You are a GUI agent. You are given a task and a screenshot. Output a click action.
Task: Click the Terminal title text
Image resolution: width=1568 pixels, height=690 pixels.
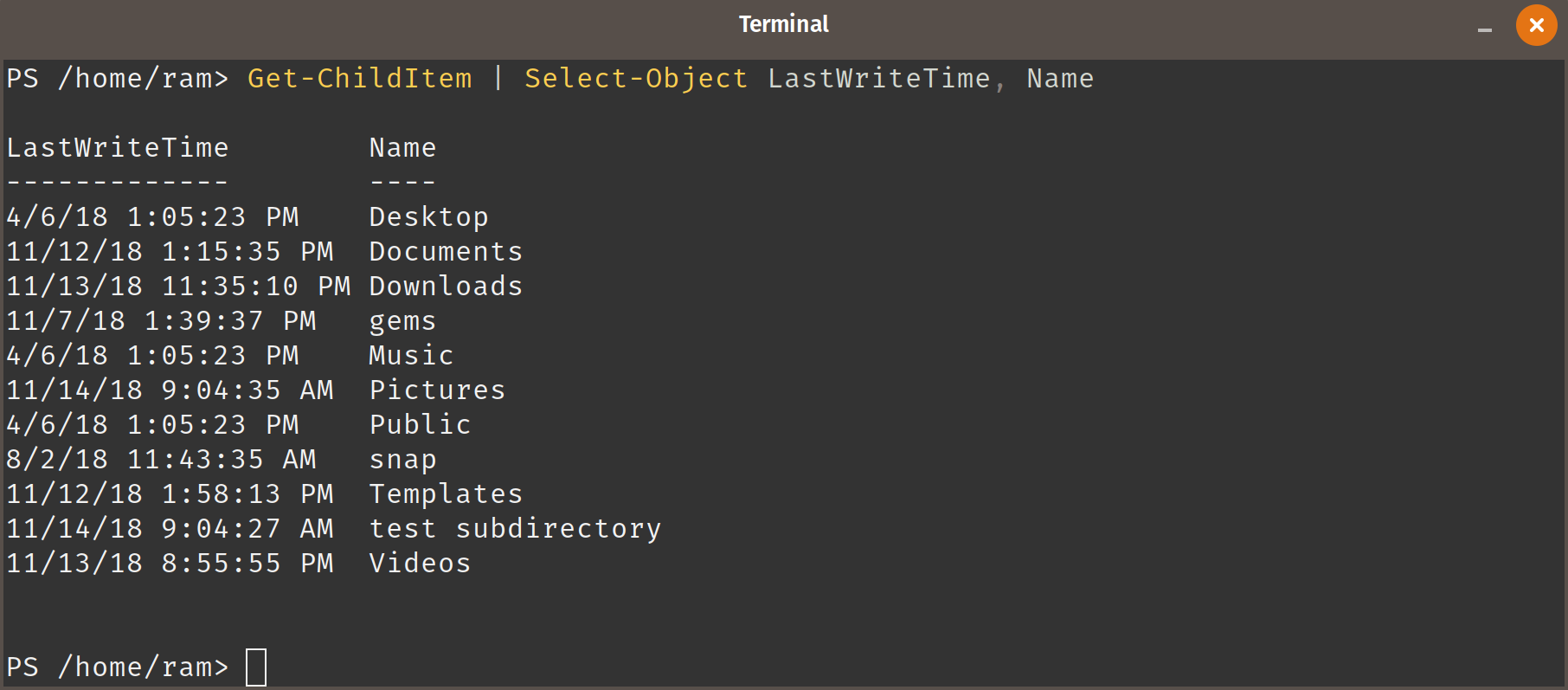(x=783, y=24)
